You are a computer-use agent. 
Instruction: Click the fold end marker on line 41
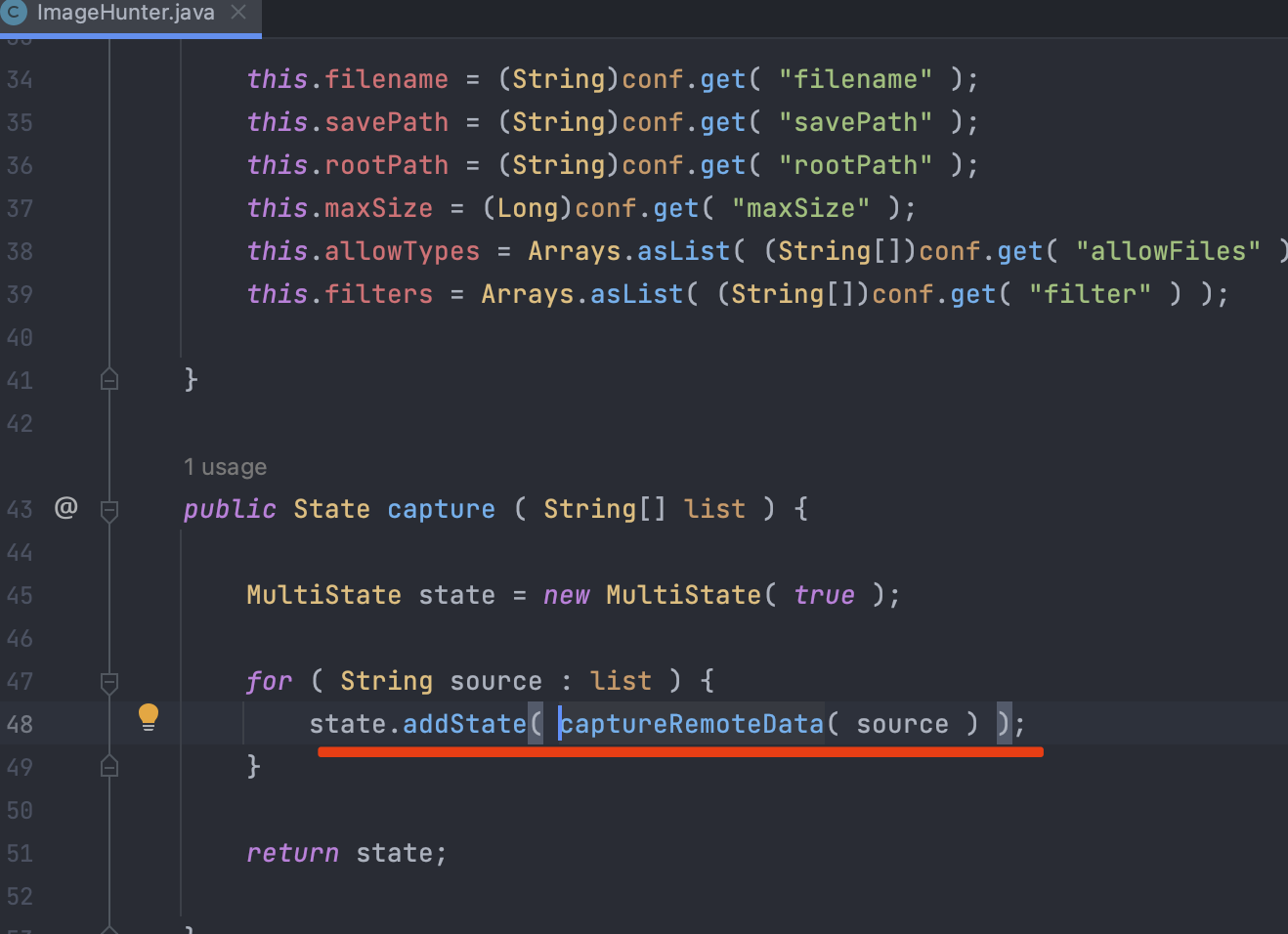(x=109, y=379)
